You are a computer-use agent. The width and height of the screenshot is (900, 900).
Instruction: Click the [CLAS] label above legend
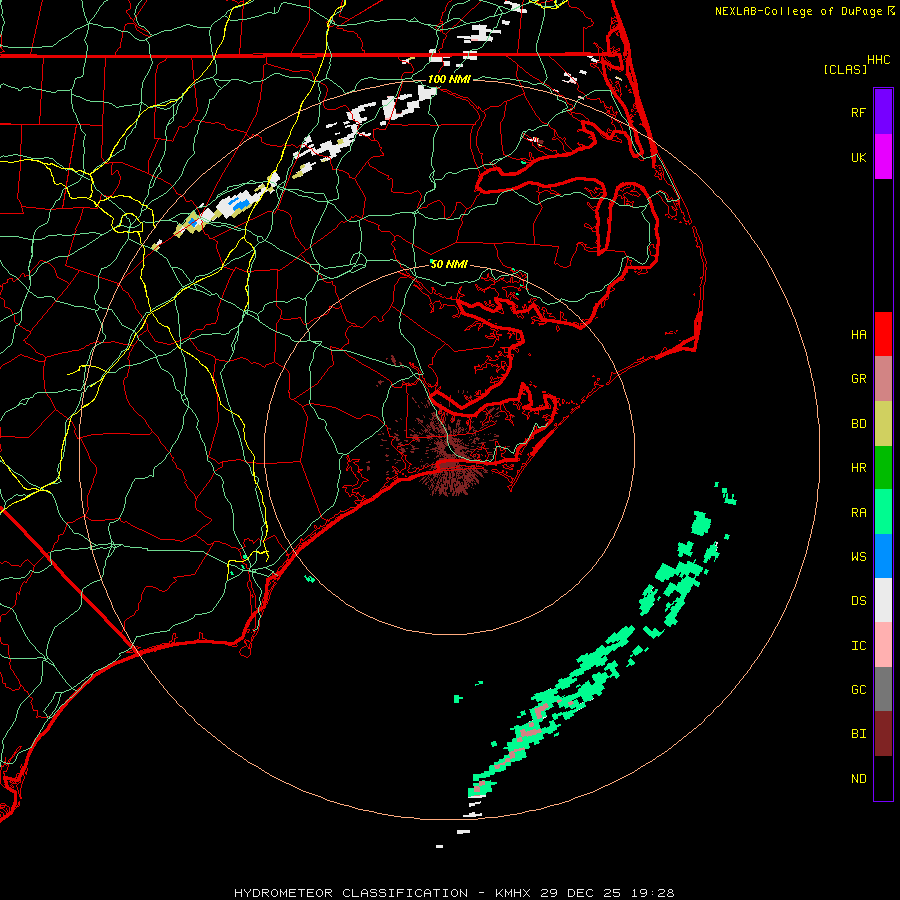pyautogui.click(x=845, y=69)
